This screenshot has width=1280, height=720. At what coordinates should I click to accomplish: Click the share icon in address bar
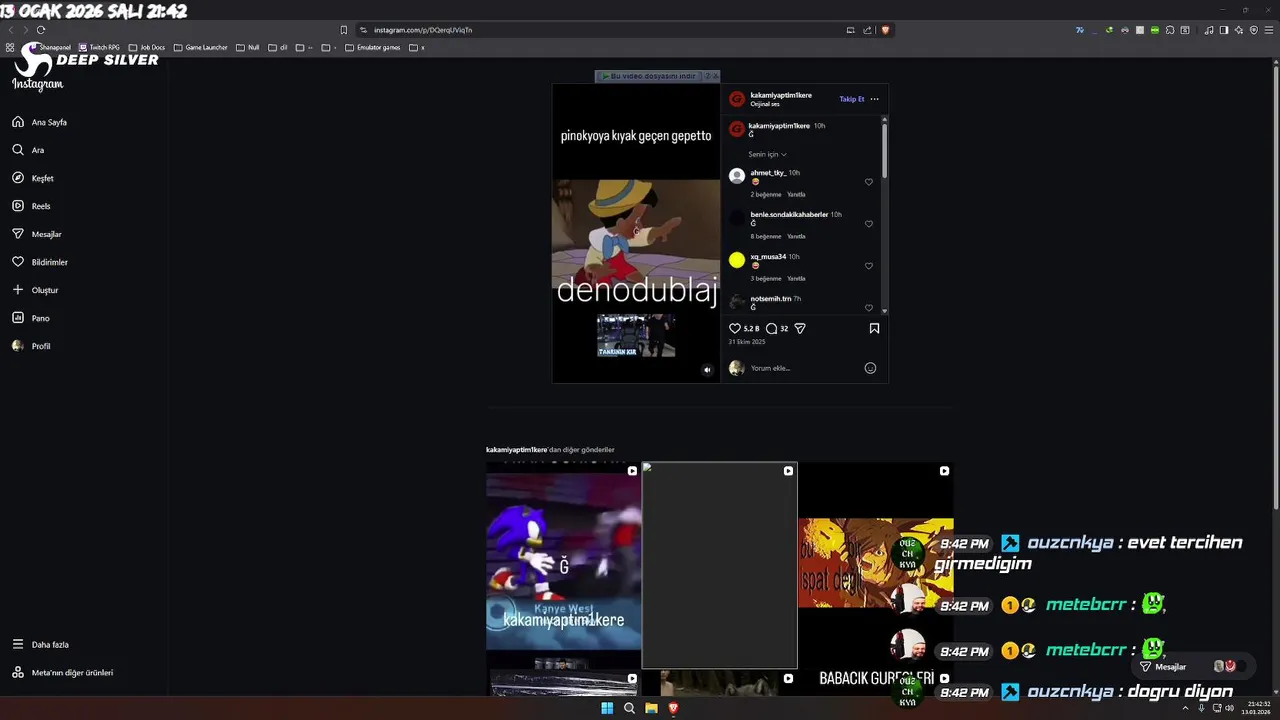click(867, 30)
